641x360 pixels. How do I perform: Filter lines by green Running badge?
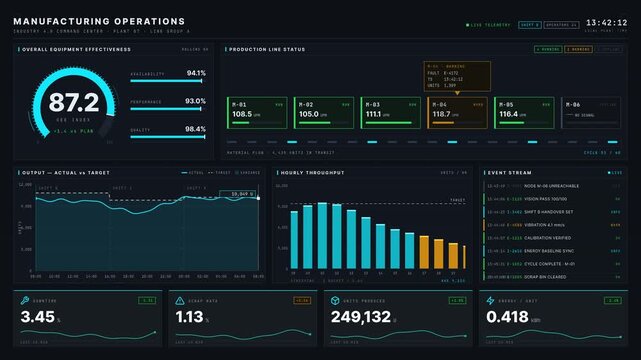point(548,49)
